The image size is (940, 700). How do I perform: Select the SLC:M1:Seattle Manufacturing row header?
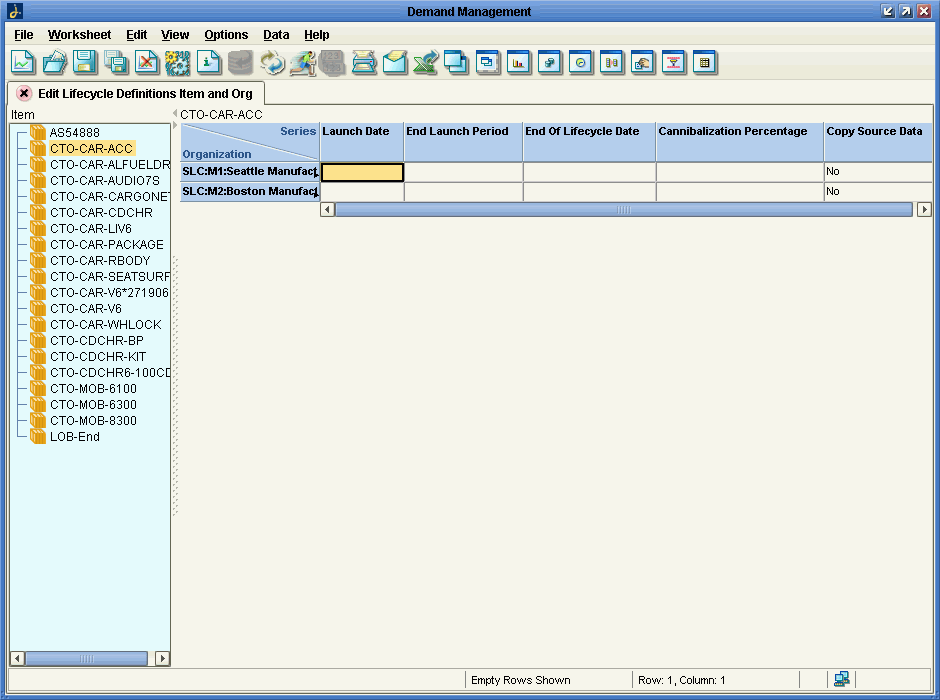(249, 171)
